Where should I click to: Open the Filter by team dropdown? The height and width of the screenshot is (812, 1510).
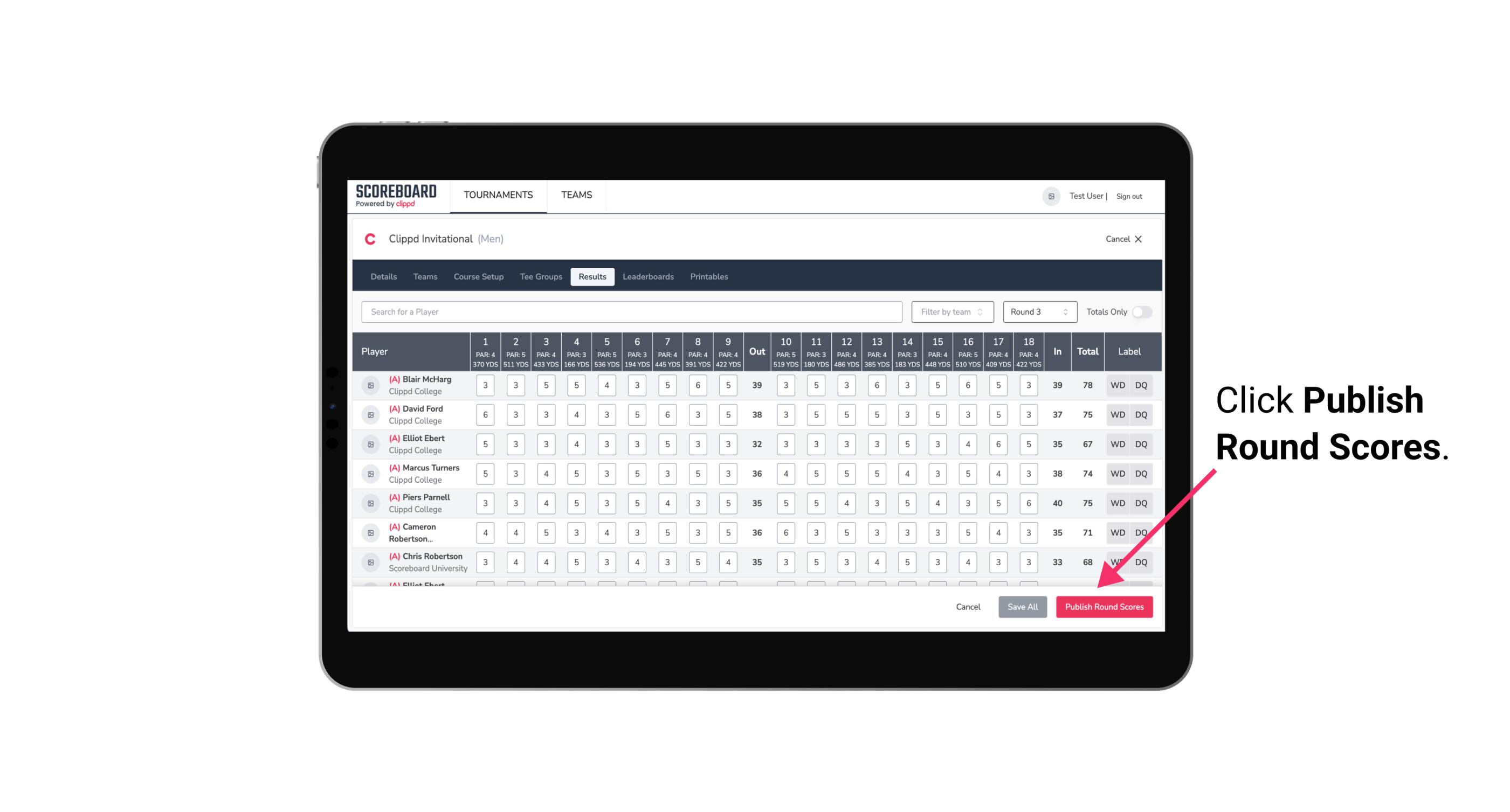pyautogui.click(x=952, y=312)
